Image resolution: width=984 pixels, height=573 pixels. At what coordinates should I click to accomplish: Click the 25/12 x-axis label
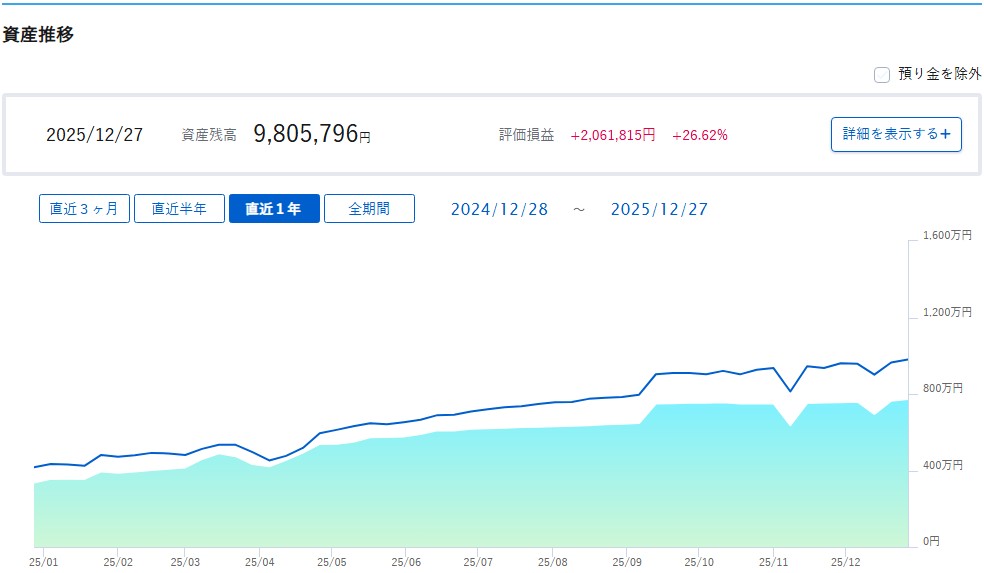845,562
